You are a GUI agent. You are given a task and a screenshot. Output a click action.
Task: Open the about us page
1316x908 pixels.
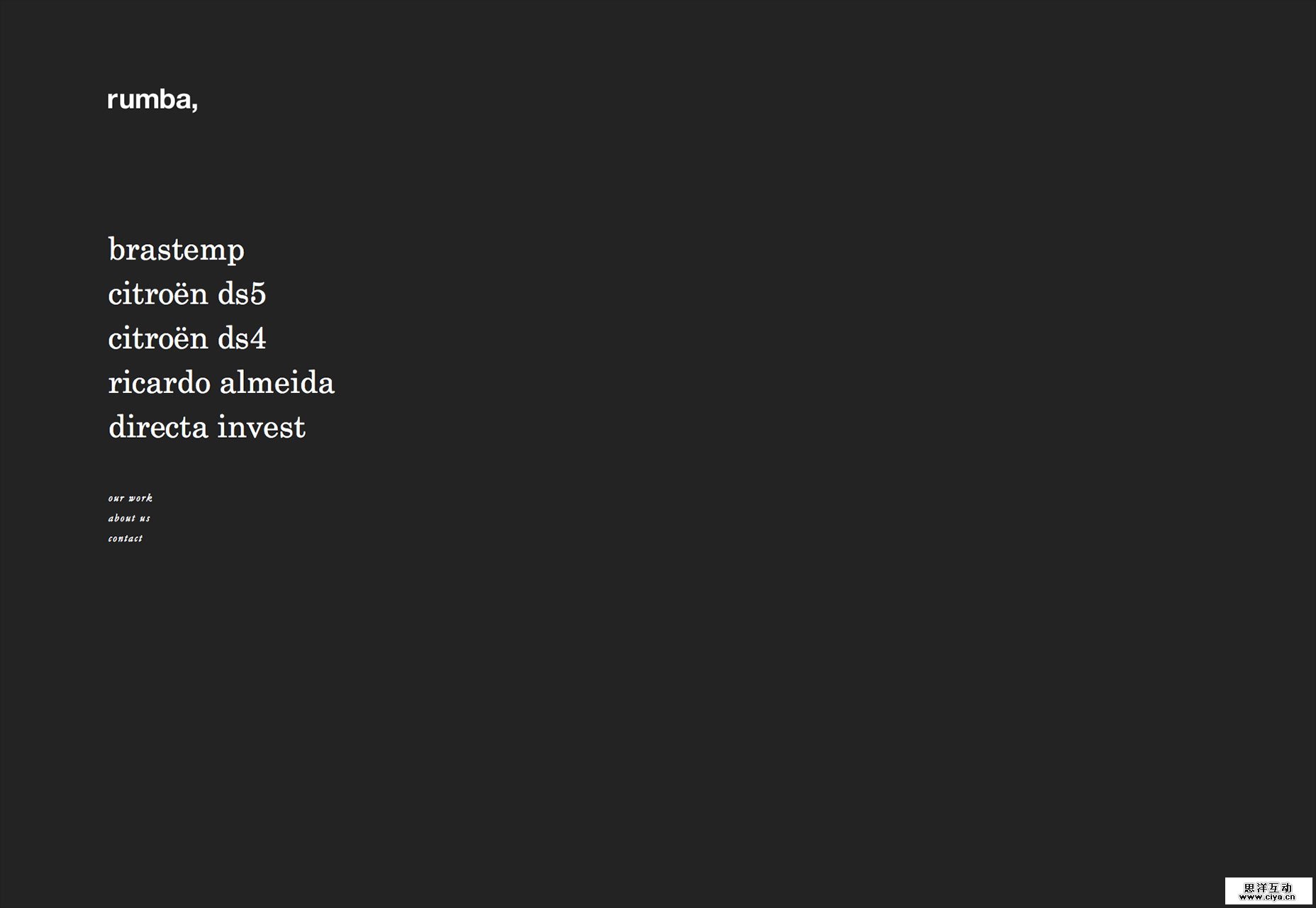point(129,519)
